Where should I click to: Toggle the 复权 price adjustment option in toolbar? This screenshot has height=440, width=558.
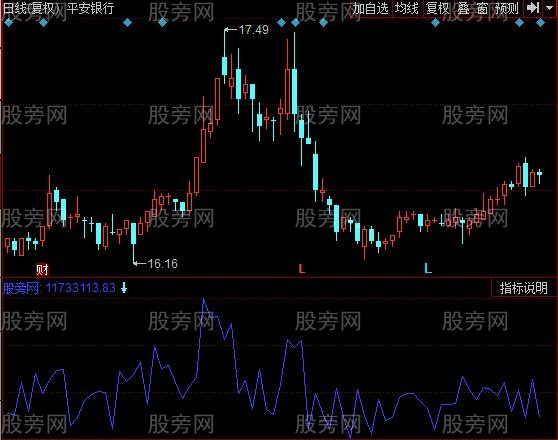click(x=437, y=8)
